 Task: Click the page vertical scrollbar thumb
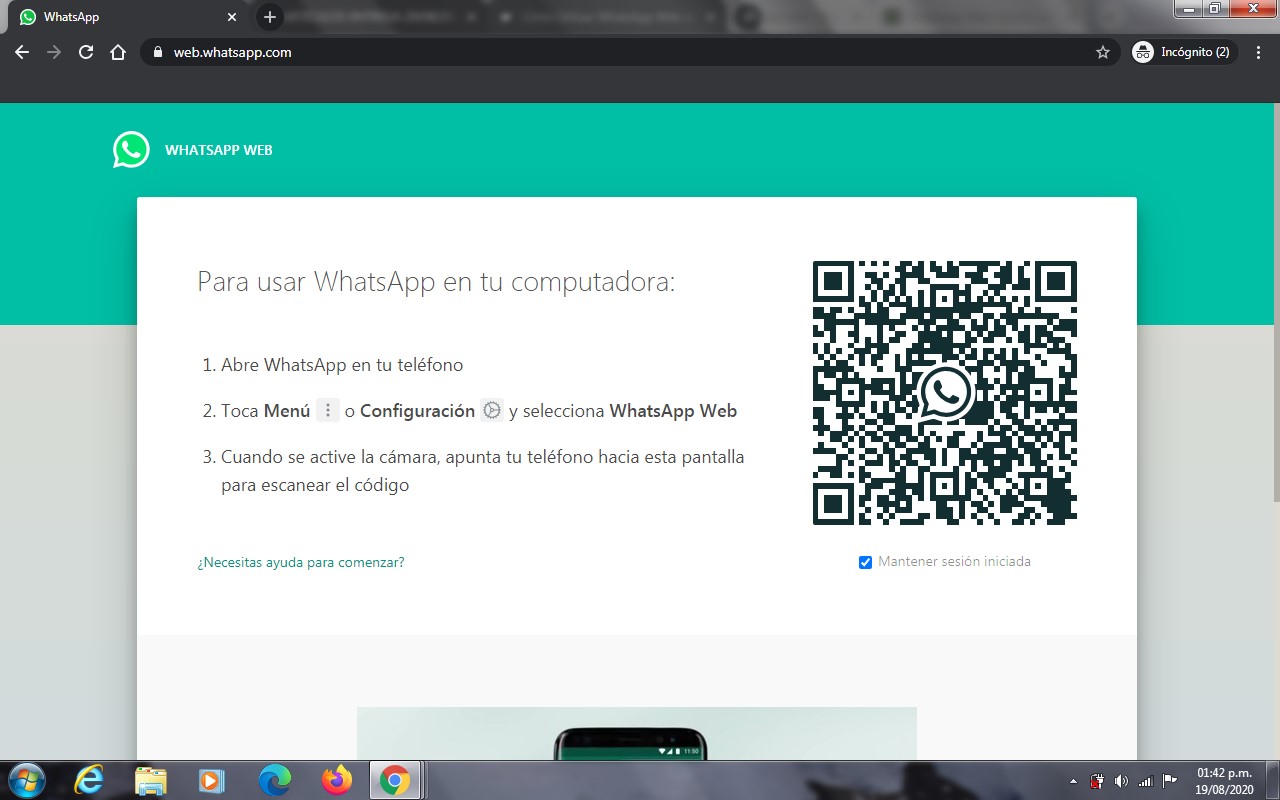point(1275,300)
